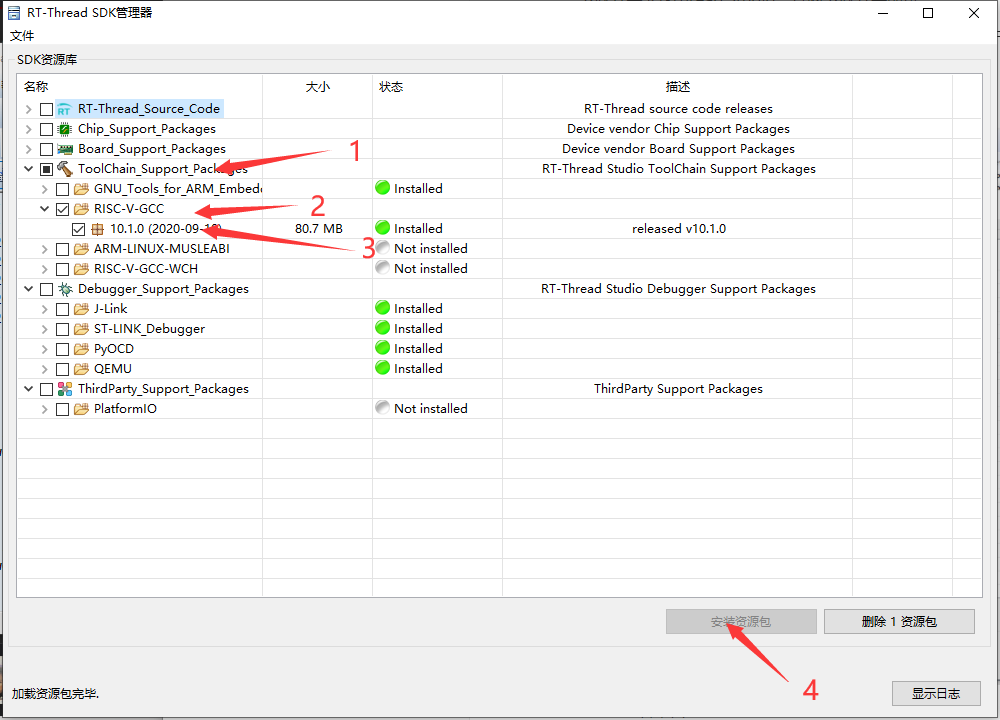
Task: Check the QEMU checkbox
Action: (x=62, y=369)
